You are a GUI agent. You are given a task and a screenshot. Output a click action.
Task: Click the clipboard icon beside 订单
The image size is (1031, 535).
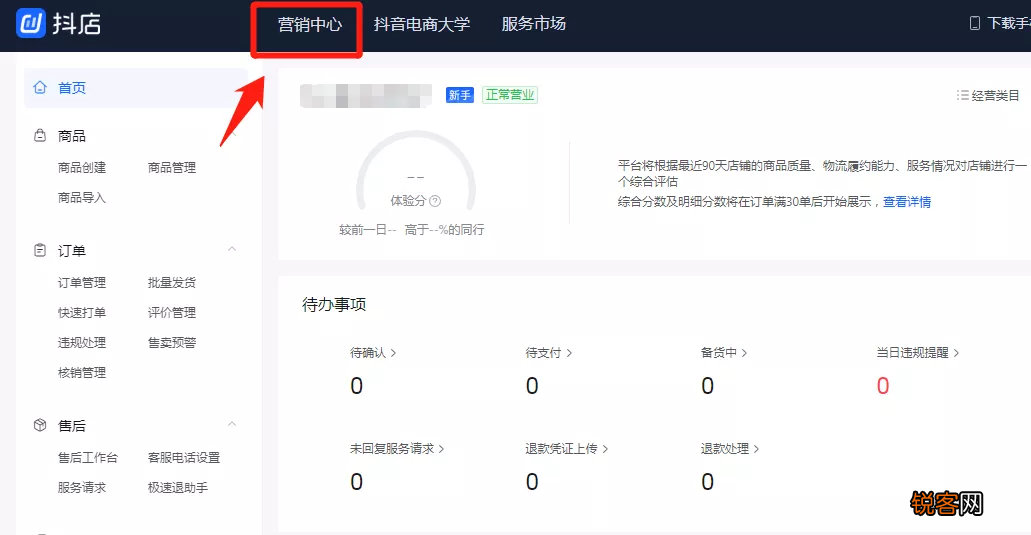tap(40, 250)
